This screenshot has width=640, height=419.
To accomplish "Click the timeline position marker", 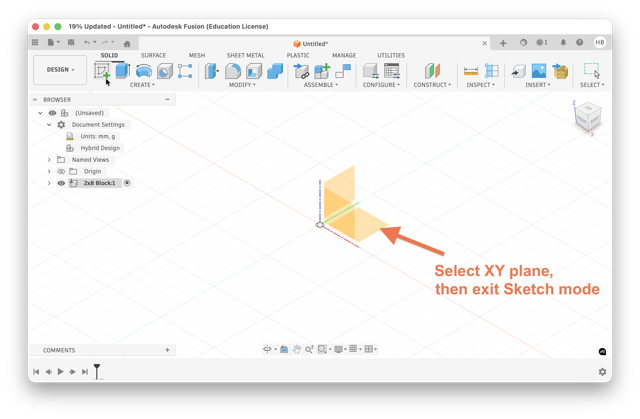I will point(97,371).
